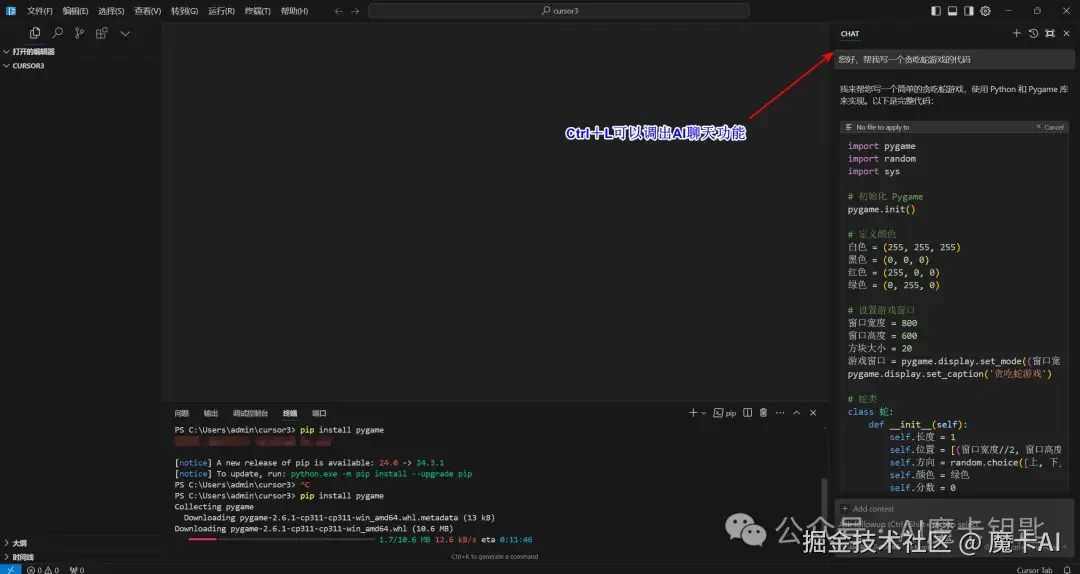
Task: Click the '窗口宽度 = 800' code line
Action: tap(882, 323)
